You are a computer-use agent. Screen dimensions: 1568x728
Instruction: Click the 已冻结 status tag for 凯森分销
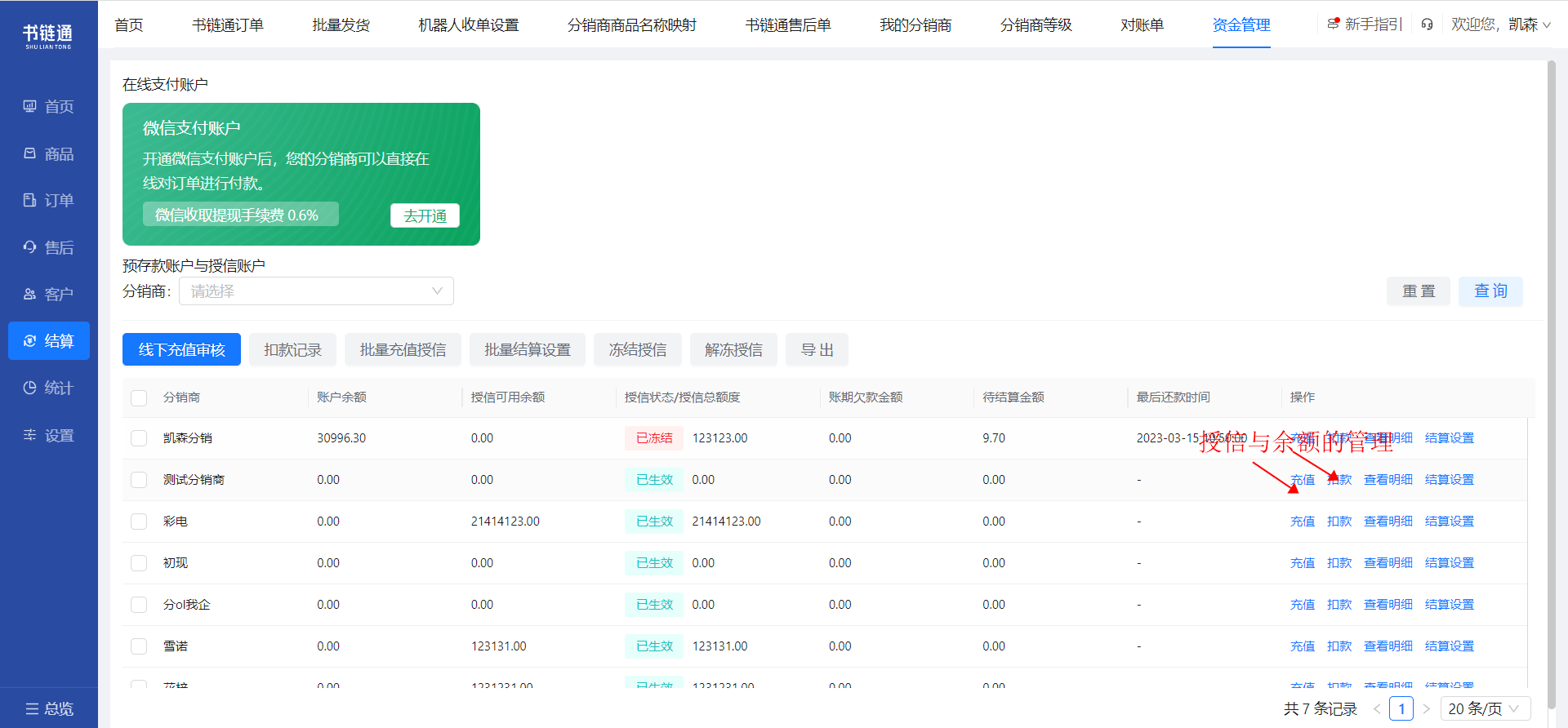[654, 438]
